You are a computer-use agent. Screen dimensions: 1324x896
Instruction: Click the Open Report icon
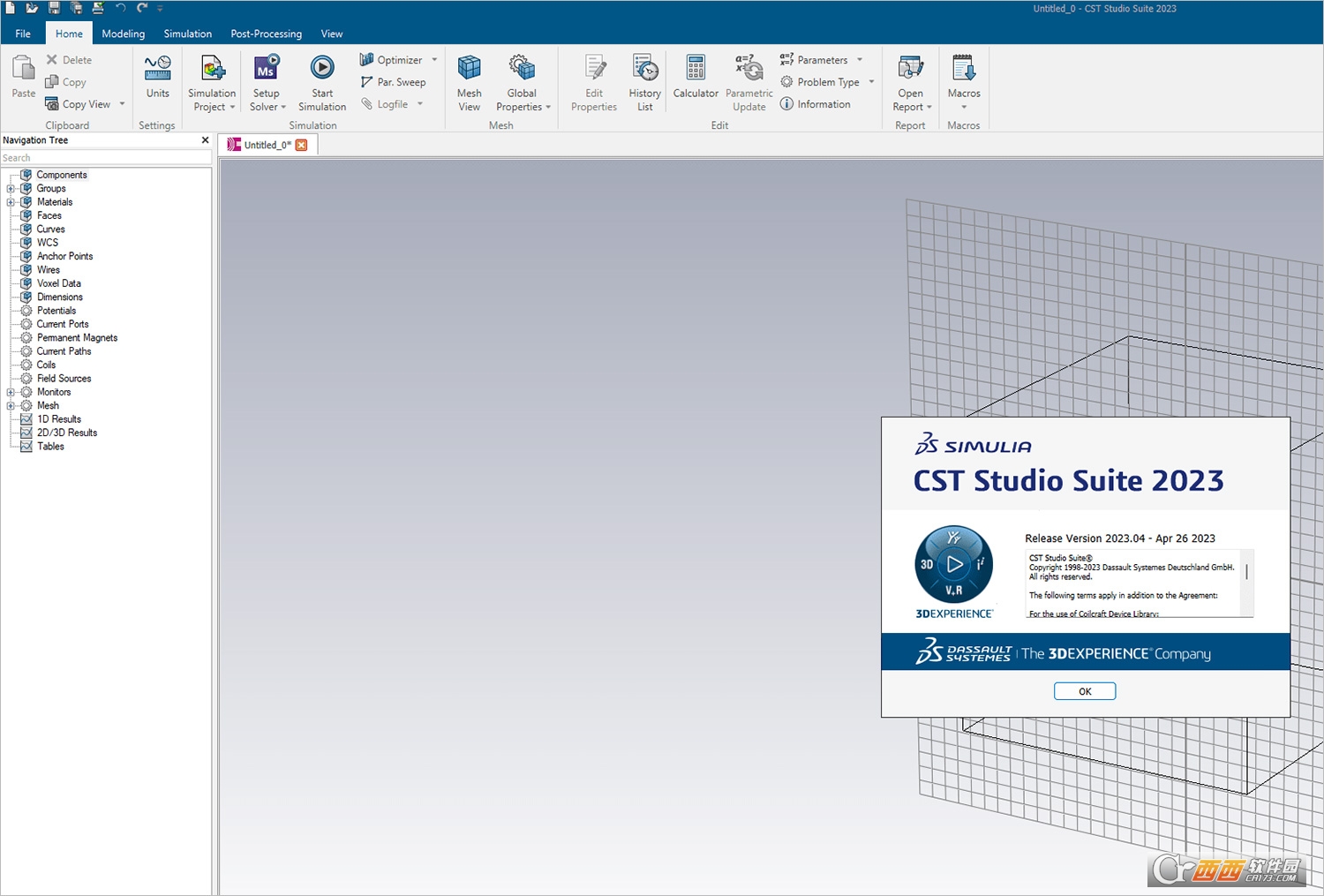point(910,67)
